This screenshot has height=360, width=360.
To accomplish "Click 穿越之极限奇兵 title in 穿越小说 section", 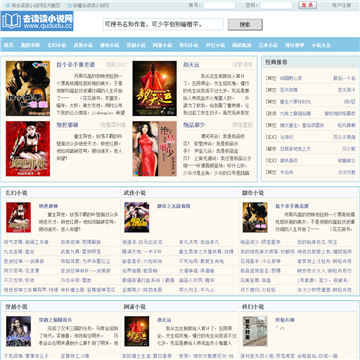I will (x=55, y=320).
